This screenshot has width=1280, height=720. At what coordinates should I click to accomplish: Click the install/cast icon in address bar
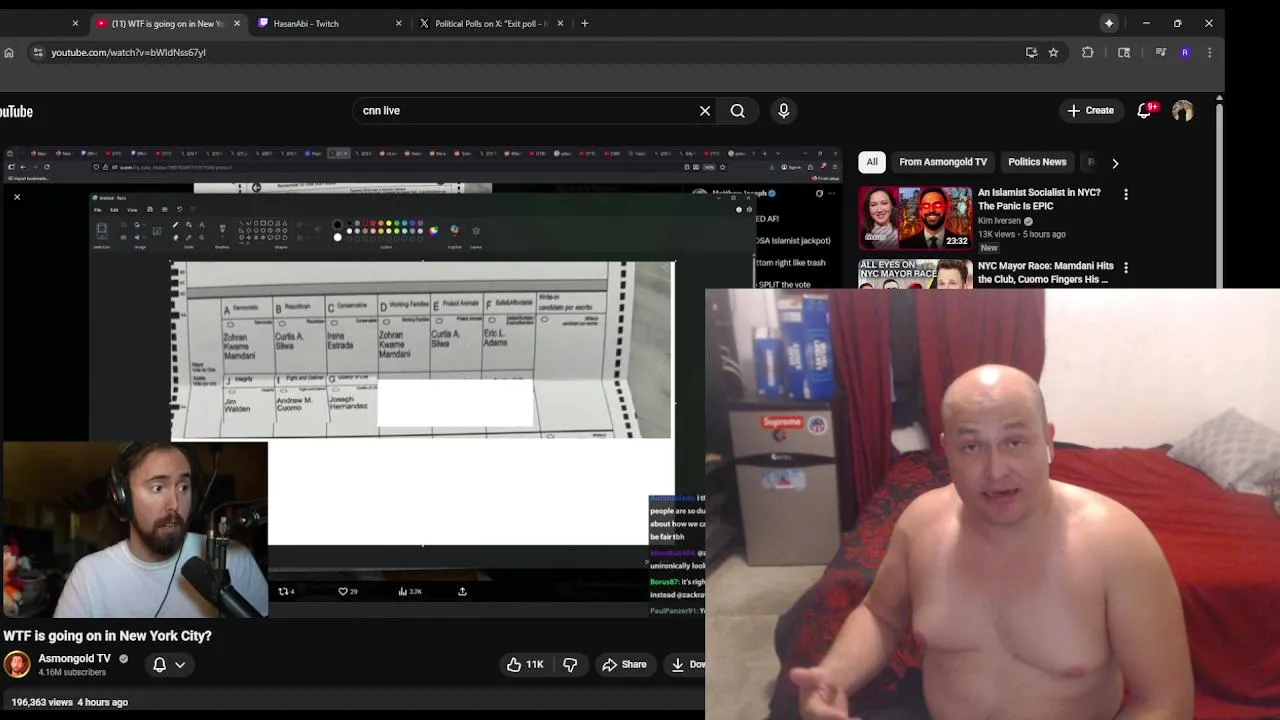tap(1031, 52)
